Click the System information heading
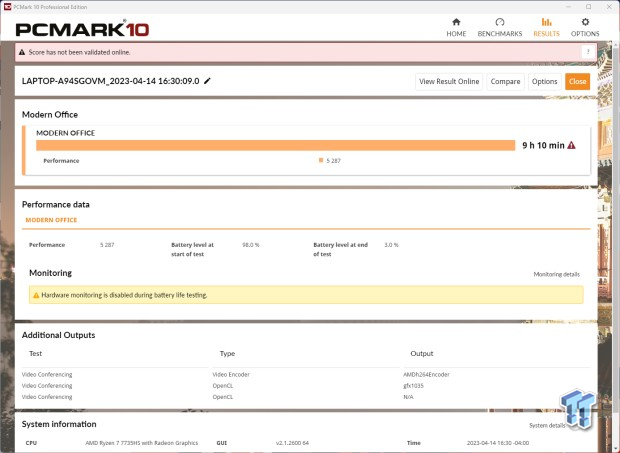The height and width of the screenshot is (453, 620). [x=59, y=424]
